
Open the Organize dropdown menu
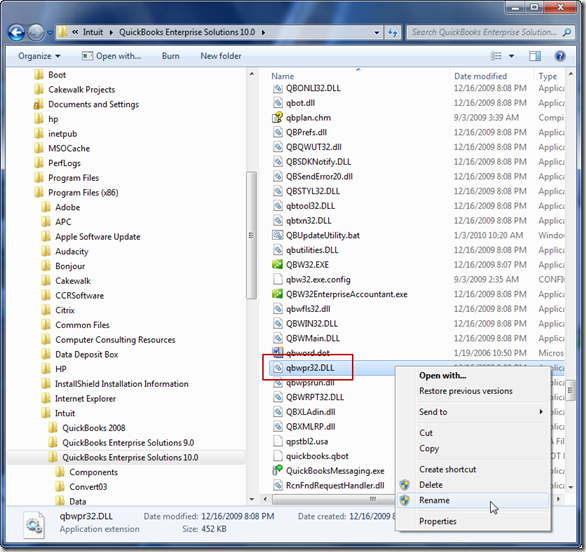pos(39,56)
